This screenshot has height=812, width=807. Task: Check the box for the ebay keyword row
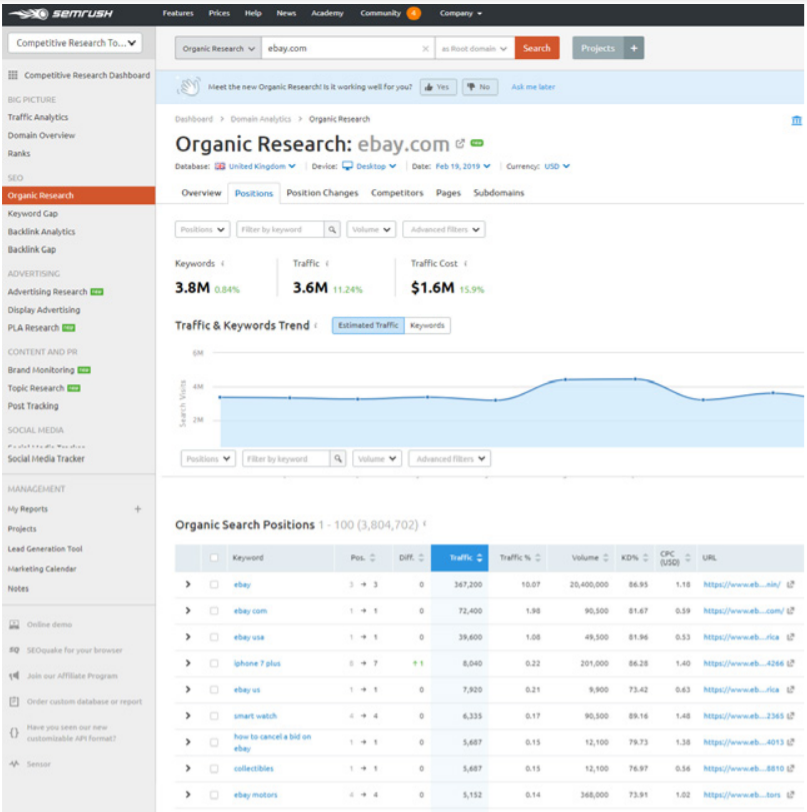[x=214, y=585]
